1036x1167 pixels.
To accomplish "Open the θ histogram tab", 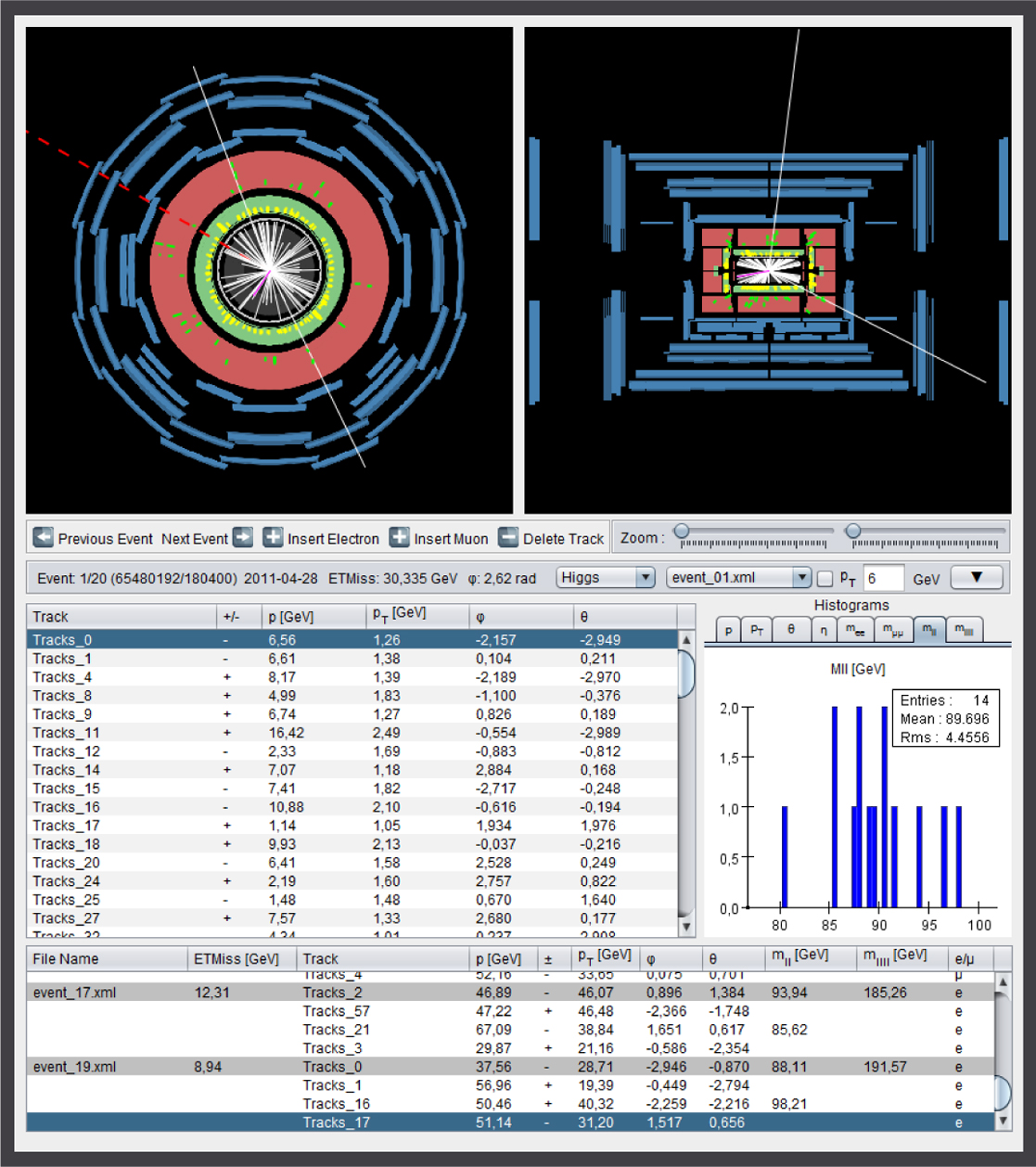I will click(x=790, y=630).
